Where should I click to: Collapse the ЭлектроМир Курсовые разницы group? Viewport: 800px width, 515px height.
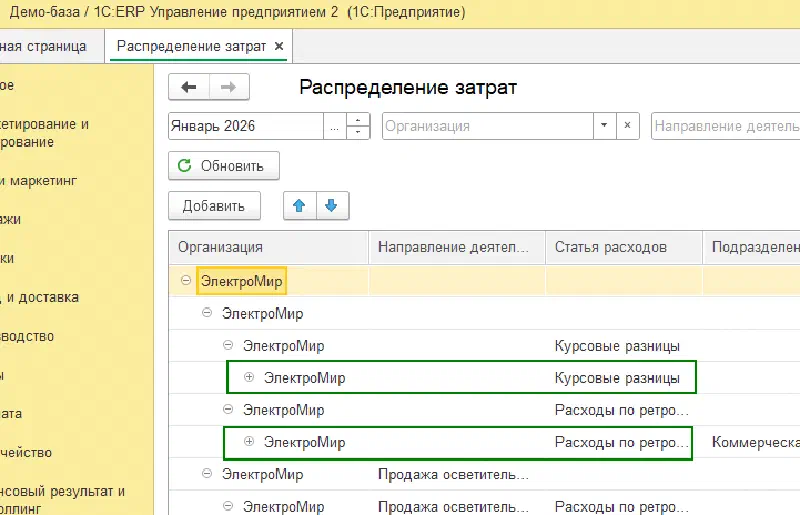click(228, 346)
